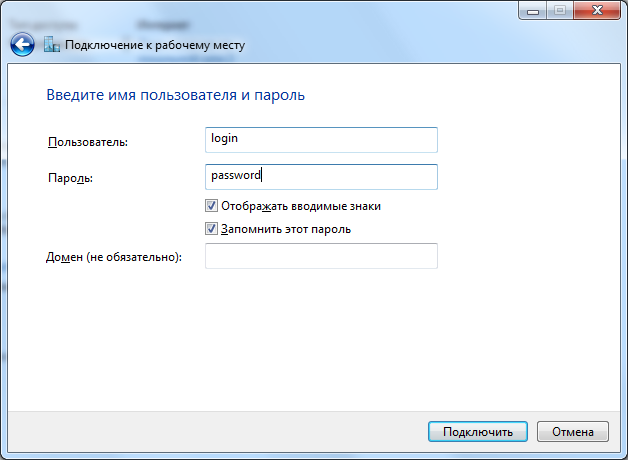Click the Введите имя пользователя и пароль heading
This screenshot has width=629, height=462.
(x=175, y=96)
